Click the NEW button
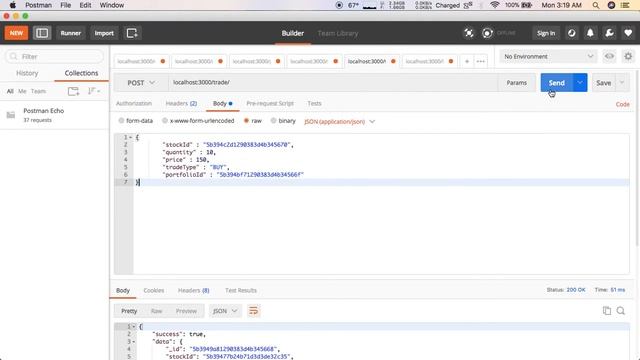Image resolution: width=640 pixels, height=360 pixels. tap(16, 33)
